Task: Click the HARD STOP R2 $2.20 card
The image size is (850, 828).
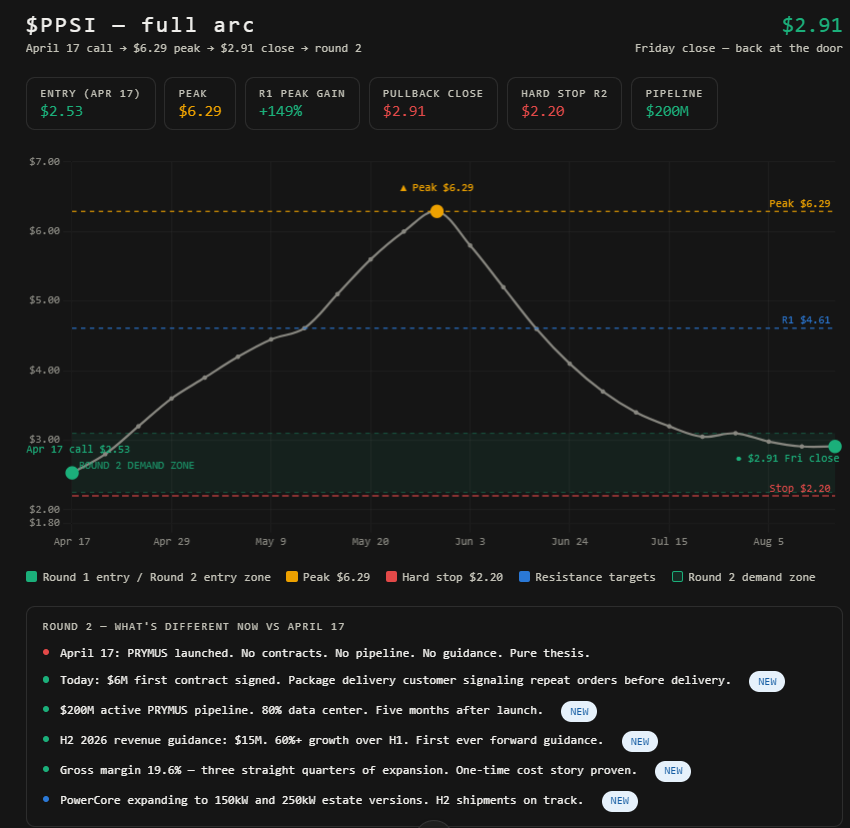Action: (564, 104)
